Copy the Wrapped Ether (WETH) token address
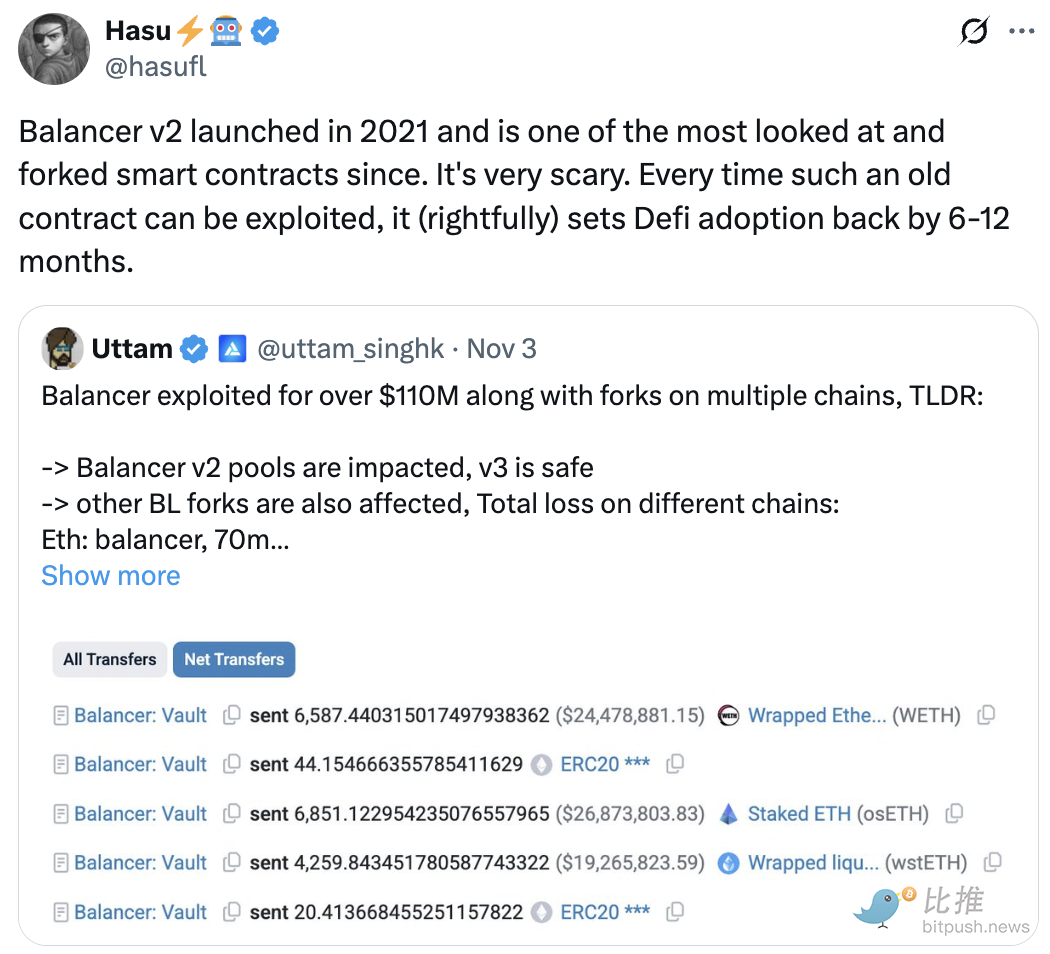The image size is (1050, 954). tap(986, 715)
